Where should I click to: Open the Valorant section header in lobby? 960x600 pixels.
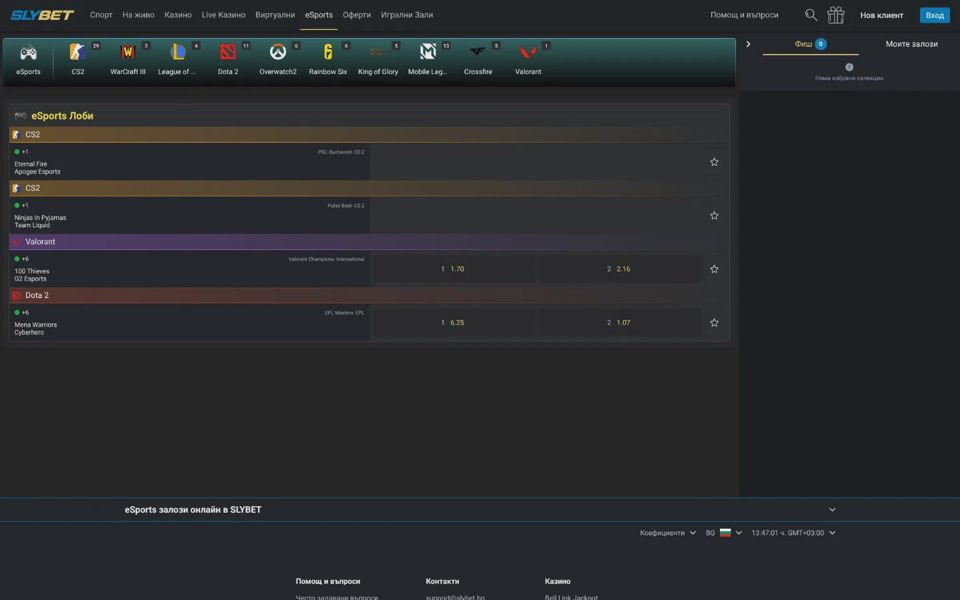pos(369,242)
